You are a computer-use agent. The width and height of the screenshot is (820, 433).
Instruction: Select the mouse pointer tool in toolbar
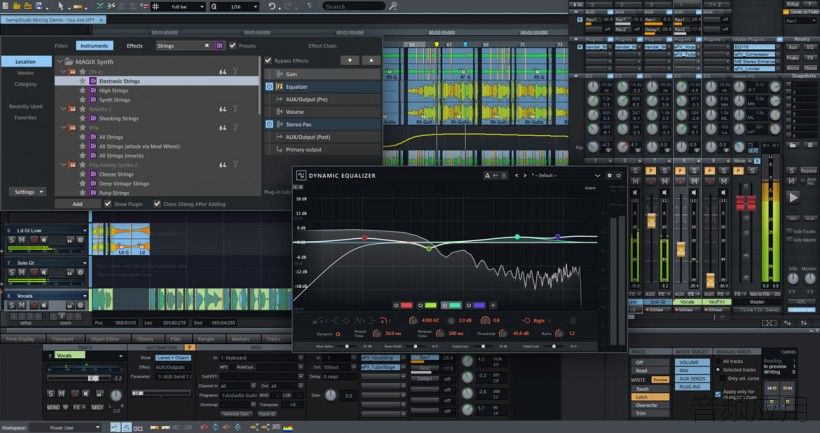[61, 6]
